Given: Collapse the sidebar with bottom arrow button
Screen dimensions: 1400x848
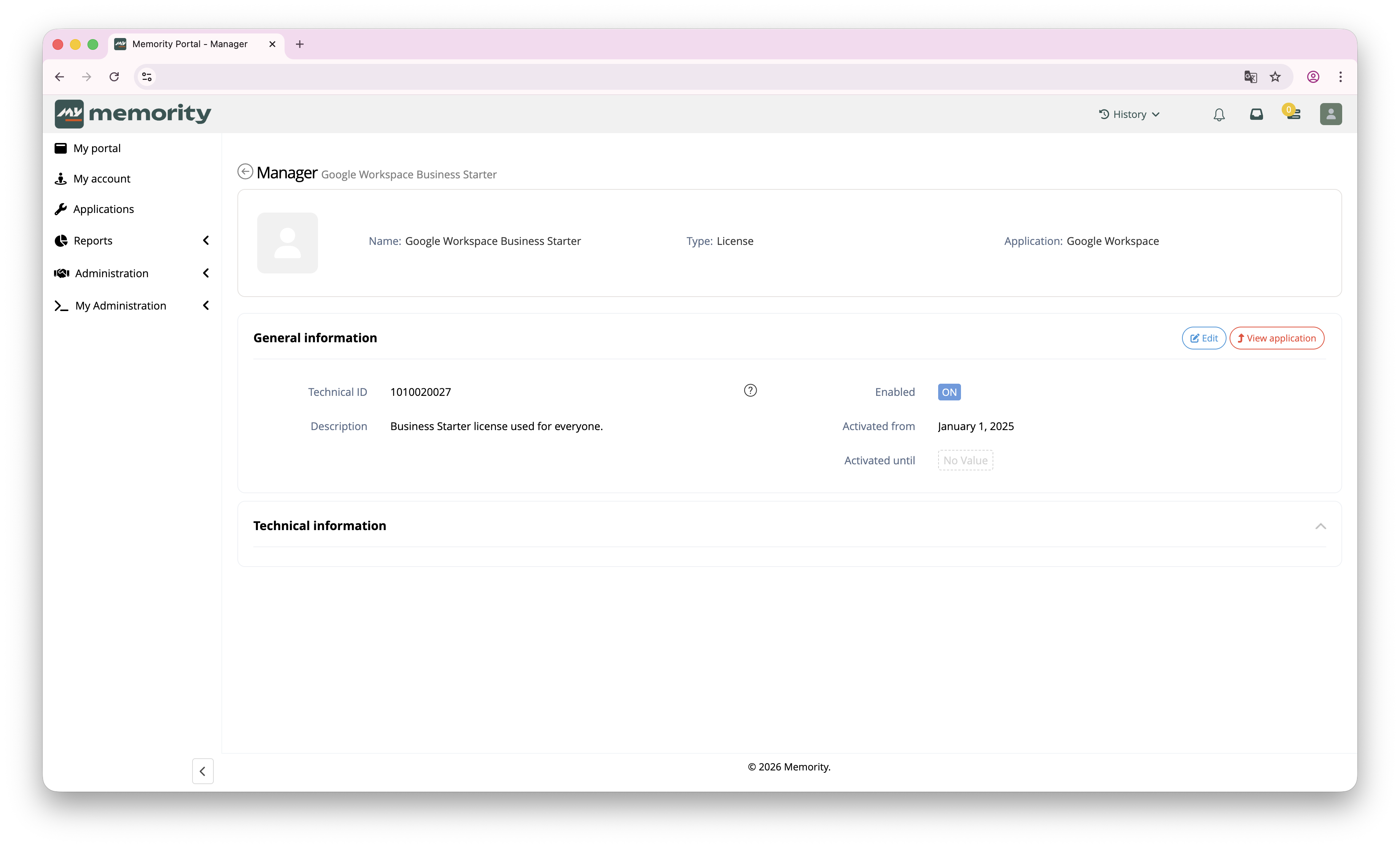Looking at the screenshot, I should [203, 771].
